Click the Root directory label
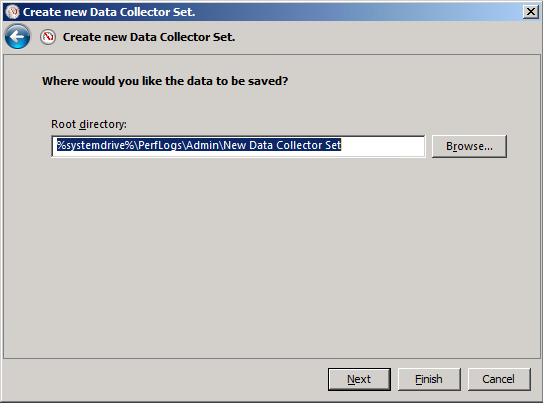 (x=89, y=124)
